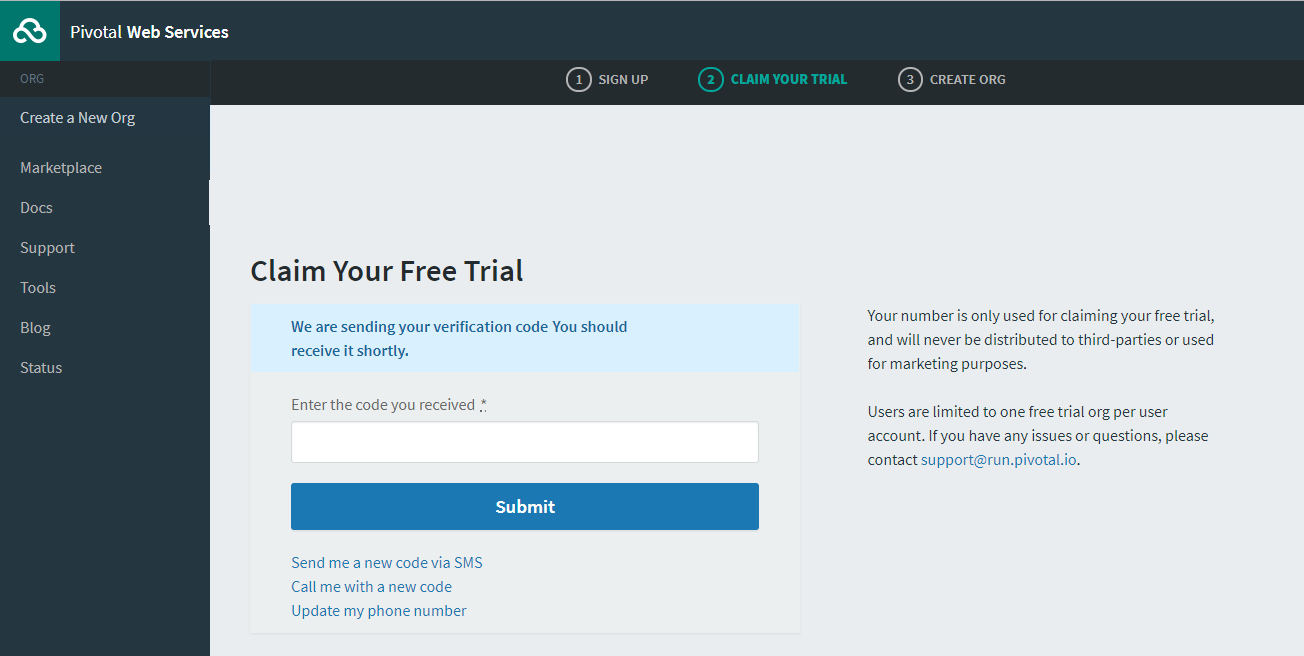Screen dimensions: 1304x656
Task: Request a new code via SMS
Action: pos(386,563)
